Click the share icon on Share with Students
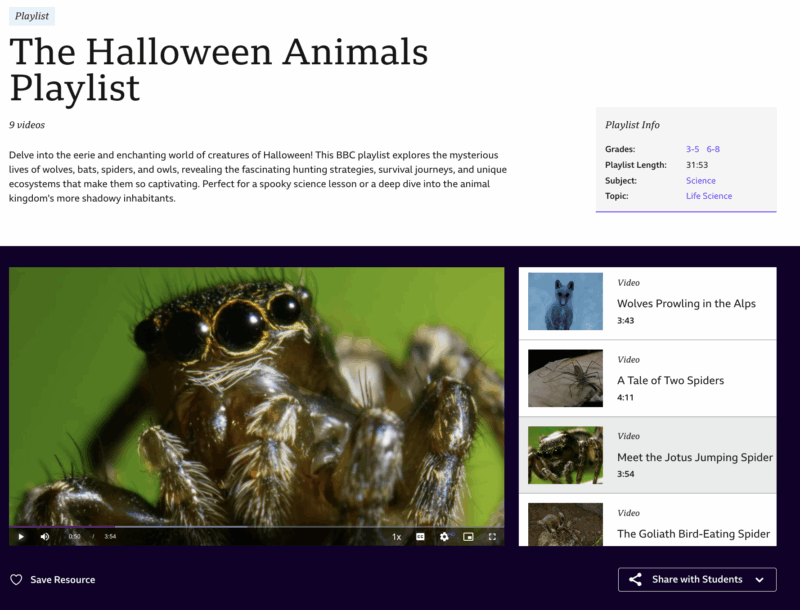800x610 pixels. coord(634,579)
